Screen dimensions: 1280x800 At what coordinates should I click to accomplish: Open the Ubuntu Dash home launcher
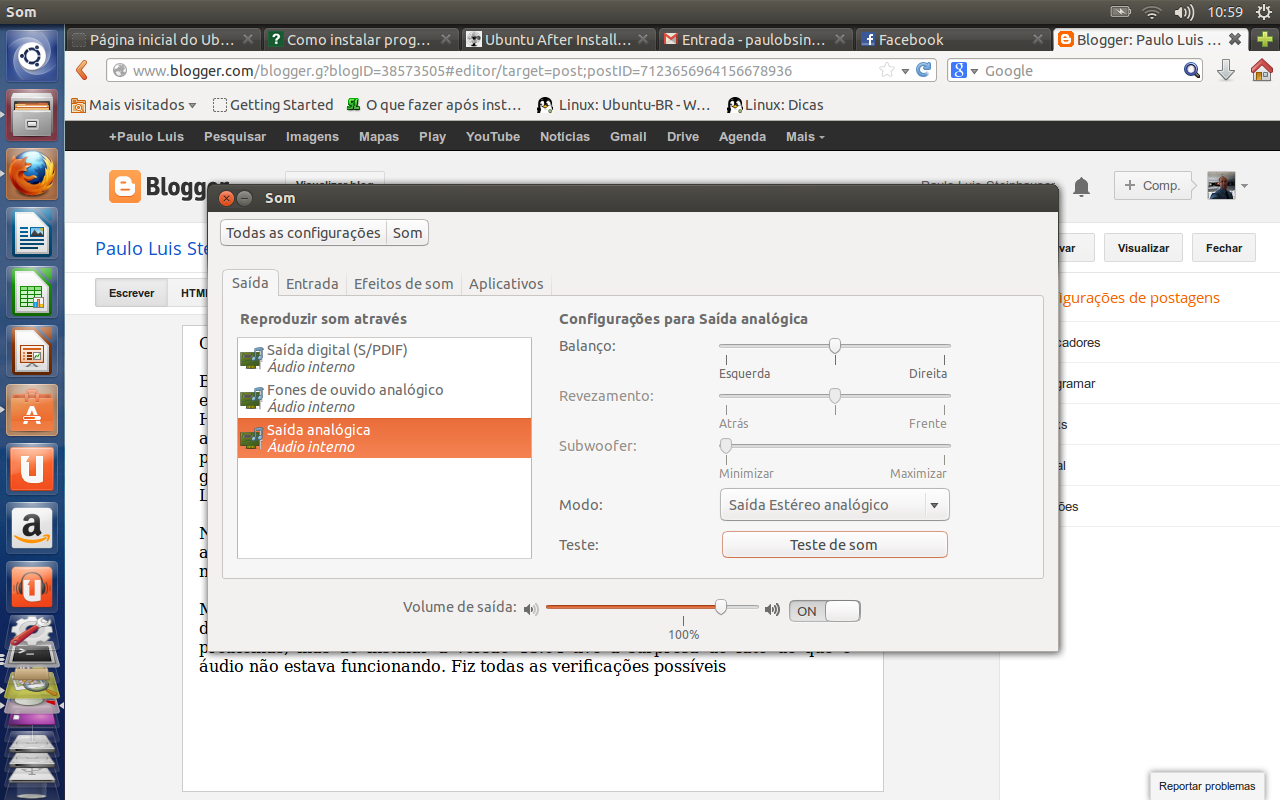(x=32, y=57)
